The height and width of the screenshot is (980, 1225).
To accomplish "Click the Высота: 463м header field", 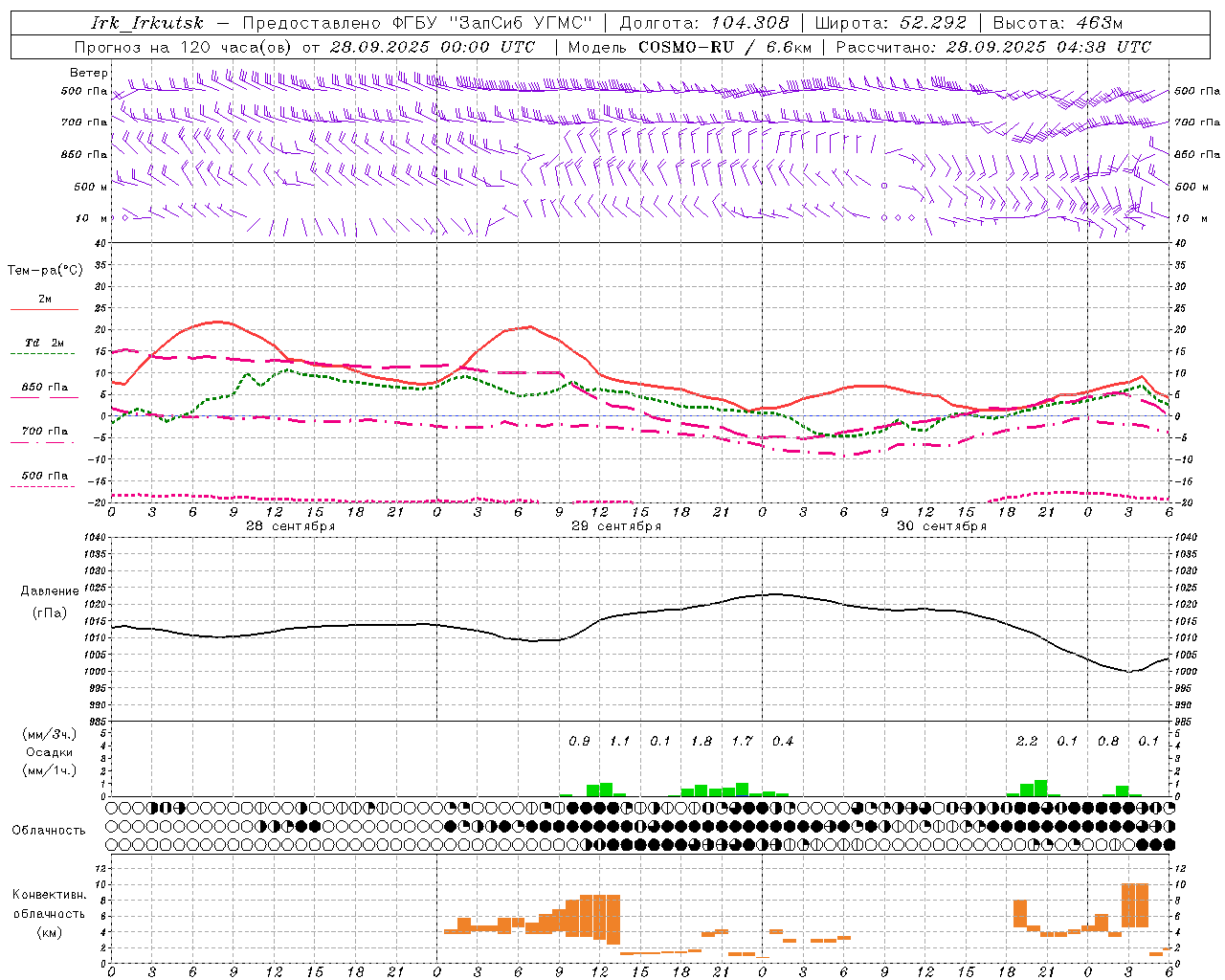I will (x=1058, y=23).
